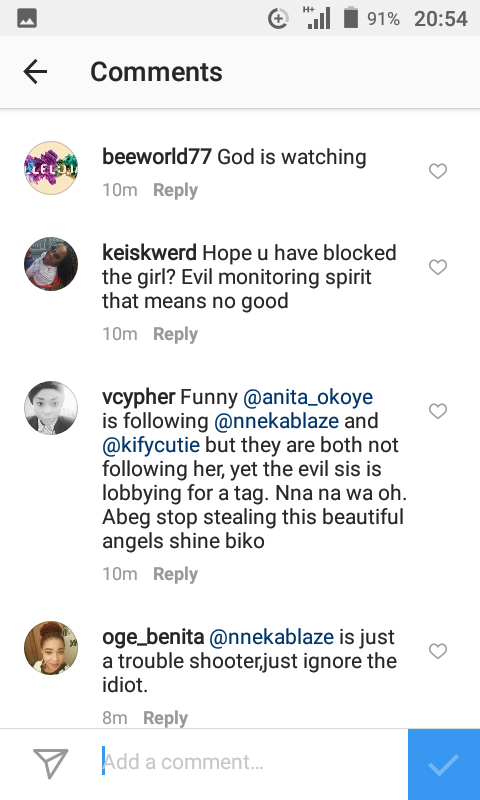Open oge_benita's profile picture

click(x=51, y=647)
